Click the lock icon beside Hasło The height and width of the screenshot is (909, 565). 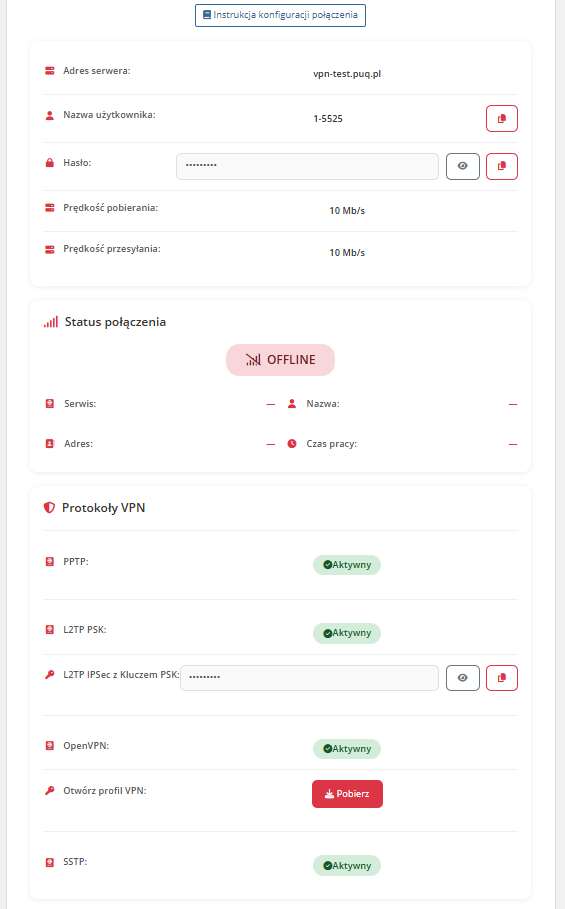(50, 163)
